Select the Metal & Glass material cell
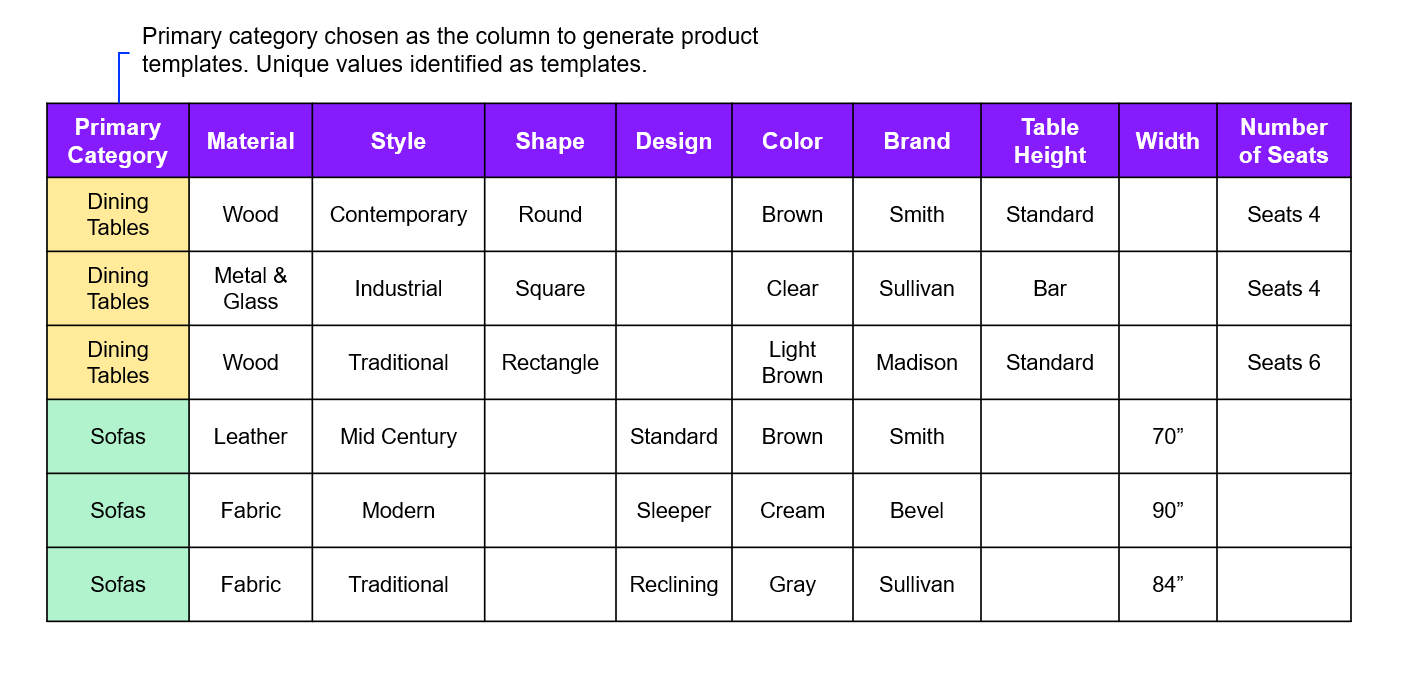 point(250,288)
